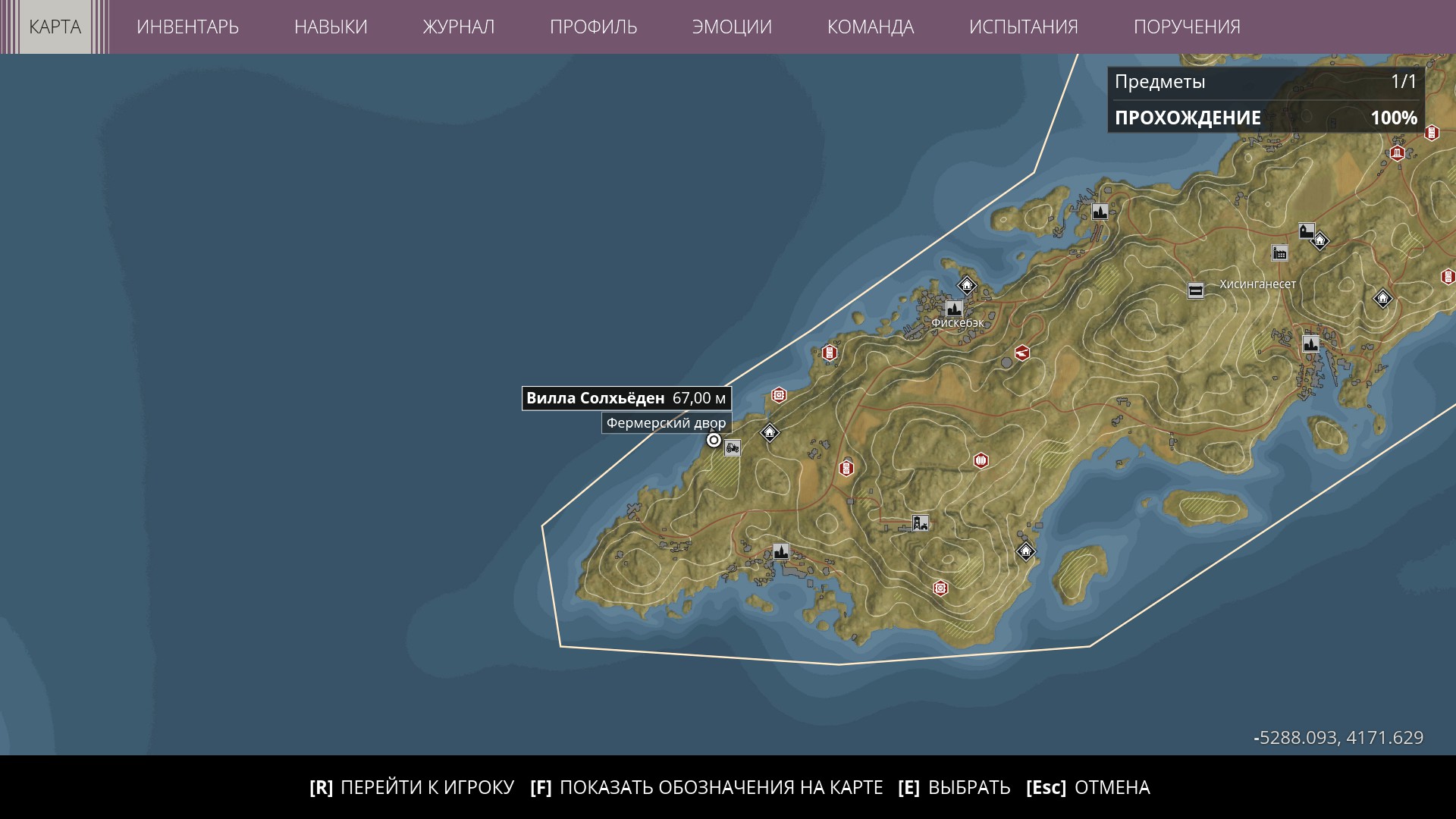Select the red hexagon with three vertical bars
The width and height of the screenshot is (1456, 819).
point(981,460)
